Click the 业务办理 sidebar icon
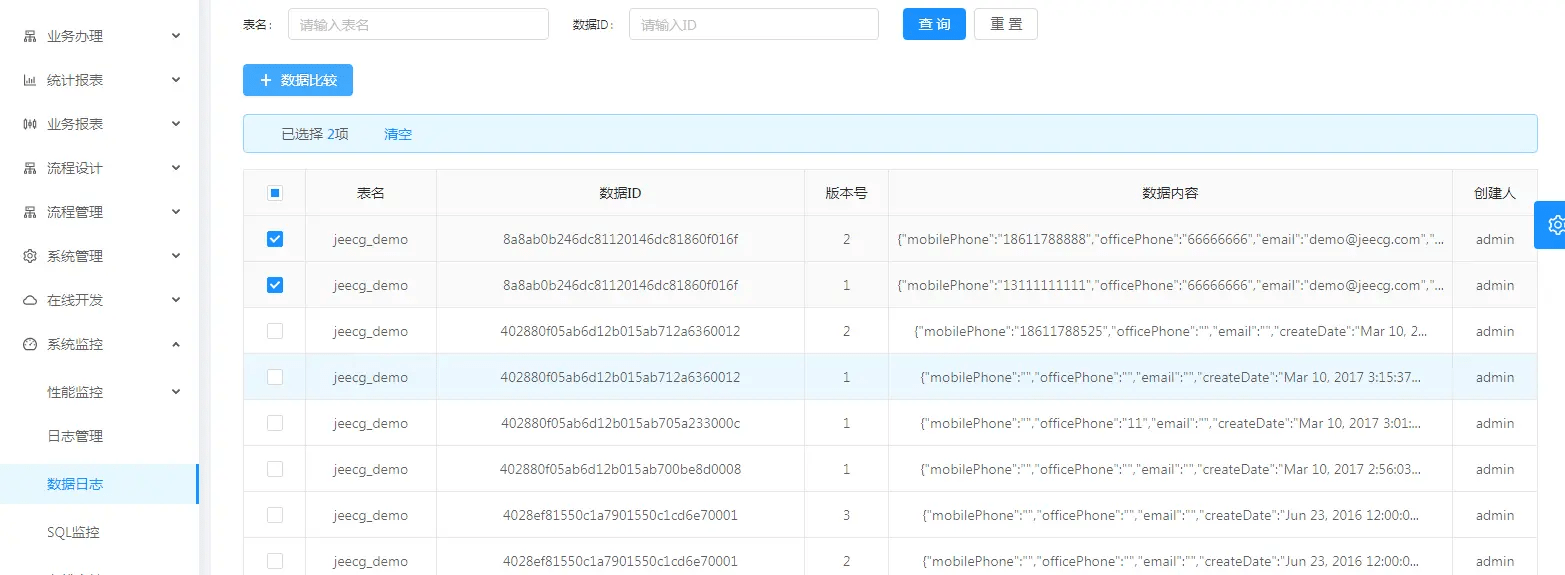 30,36
